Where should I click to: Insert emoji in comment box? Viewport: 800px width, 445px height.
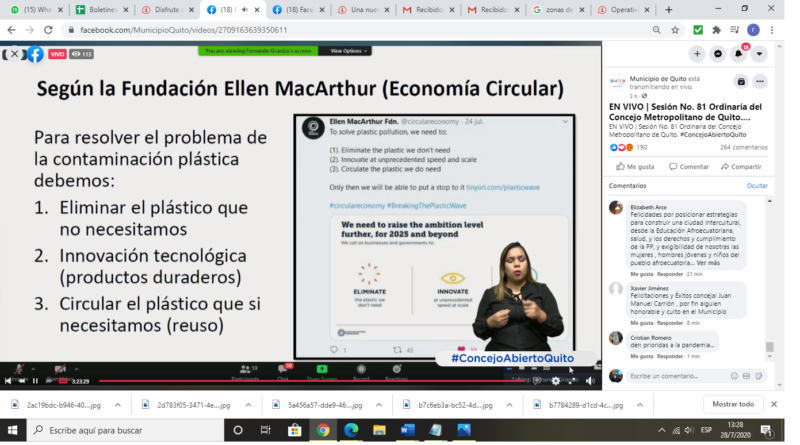[734, 376]
